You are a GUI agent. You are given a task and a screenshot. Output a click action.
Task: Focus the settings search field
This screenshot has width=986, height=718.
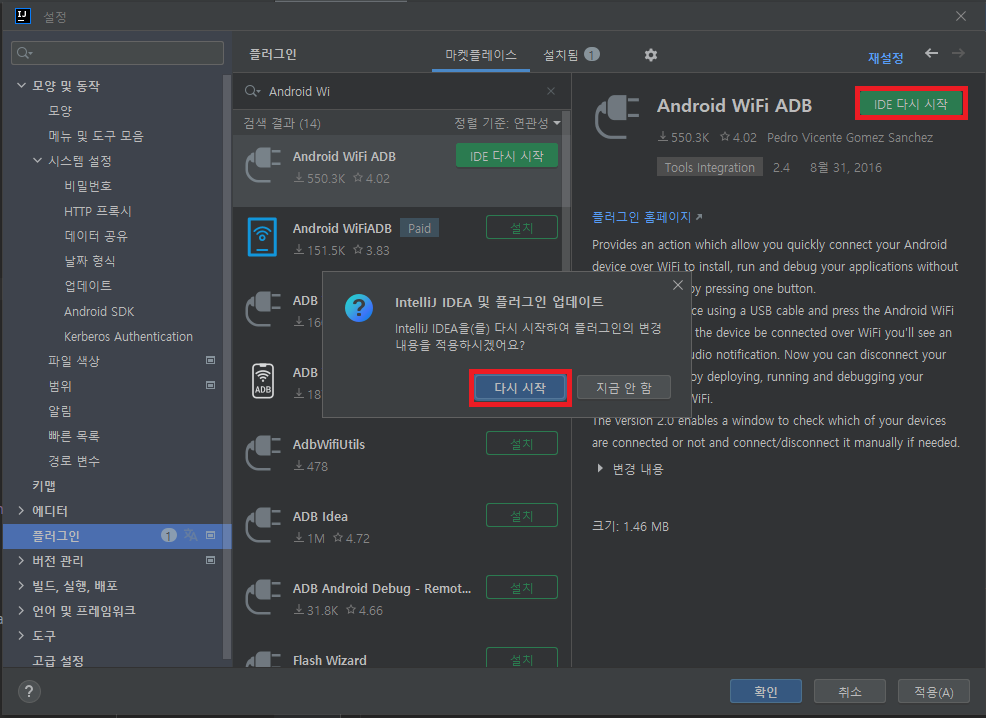click(118, 53)
